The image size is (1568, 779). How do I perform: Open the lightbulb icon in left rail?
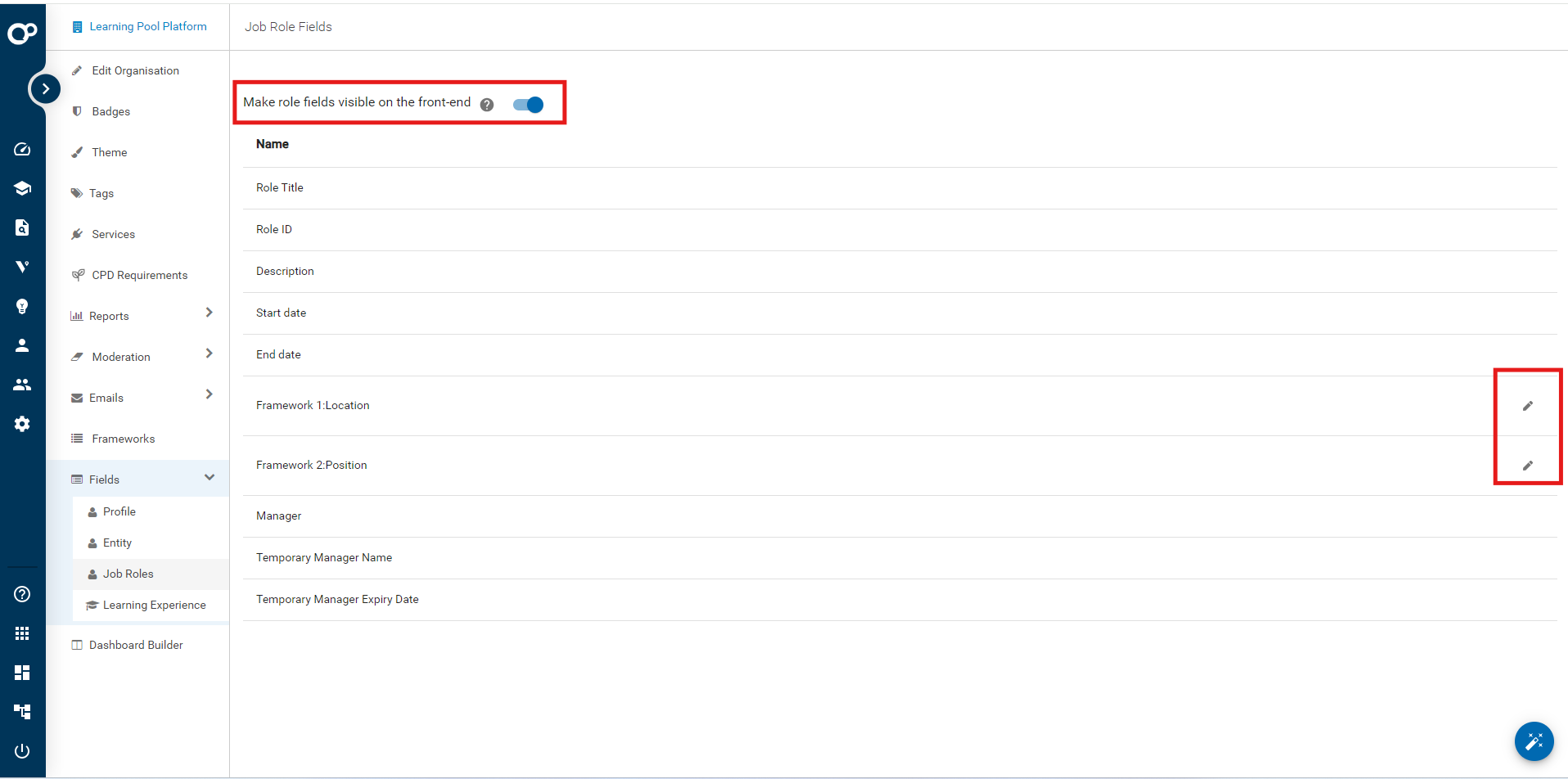coord(22,306)
